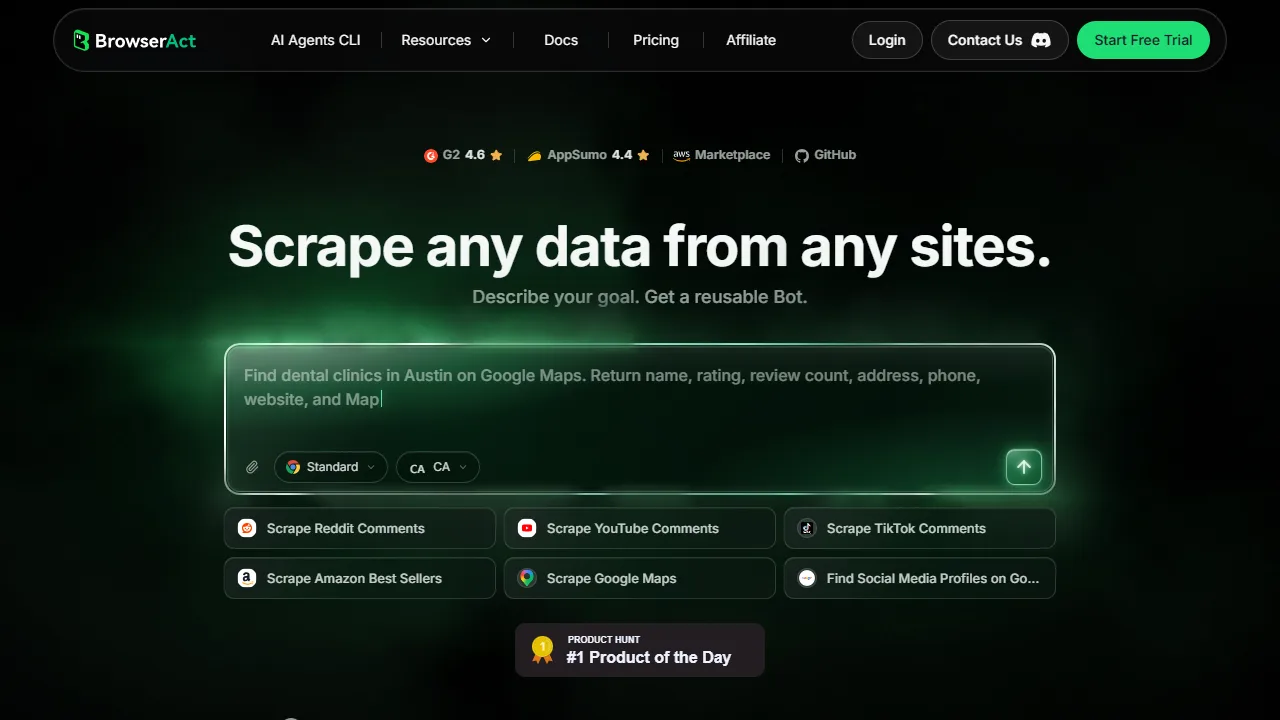The image size is (1280, 720).
Task: Open the Standard browser mode dropdown
Action: point(331,467)
